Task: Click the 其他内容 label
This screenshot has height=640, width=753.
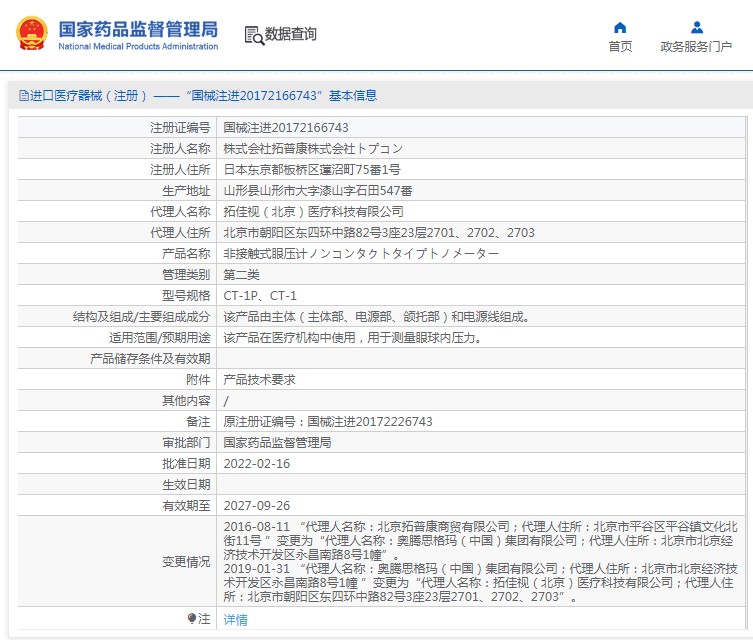Action: 186,401
